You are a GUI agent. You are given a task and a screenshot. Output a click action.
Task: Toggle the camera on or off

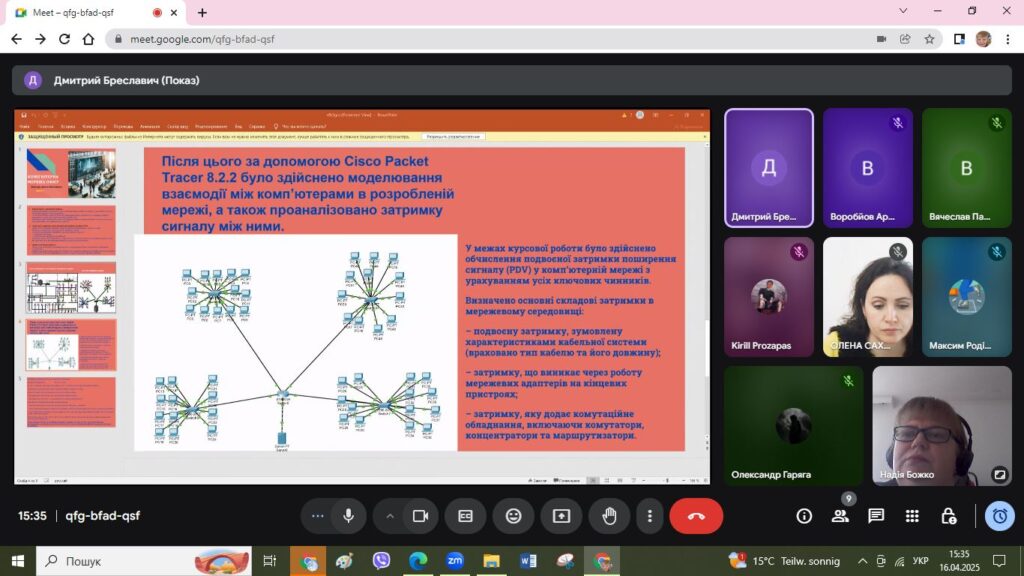(x=420, y=516)
